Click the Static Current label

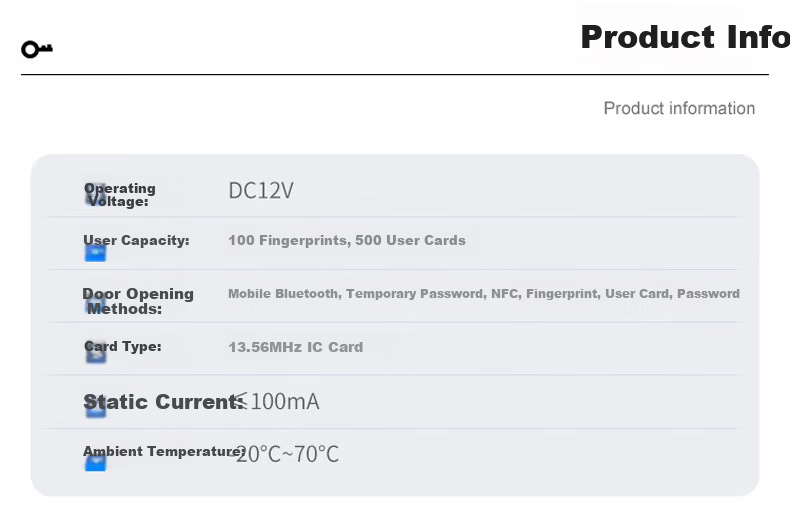click(163, 402)
